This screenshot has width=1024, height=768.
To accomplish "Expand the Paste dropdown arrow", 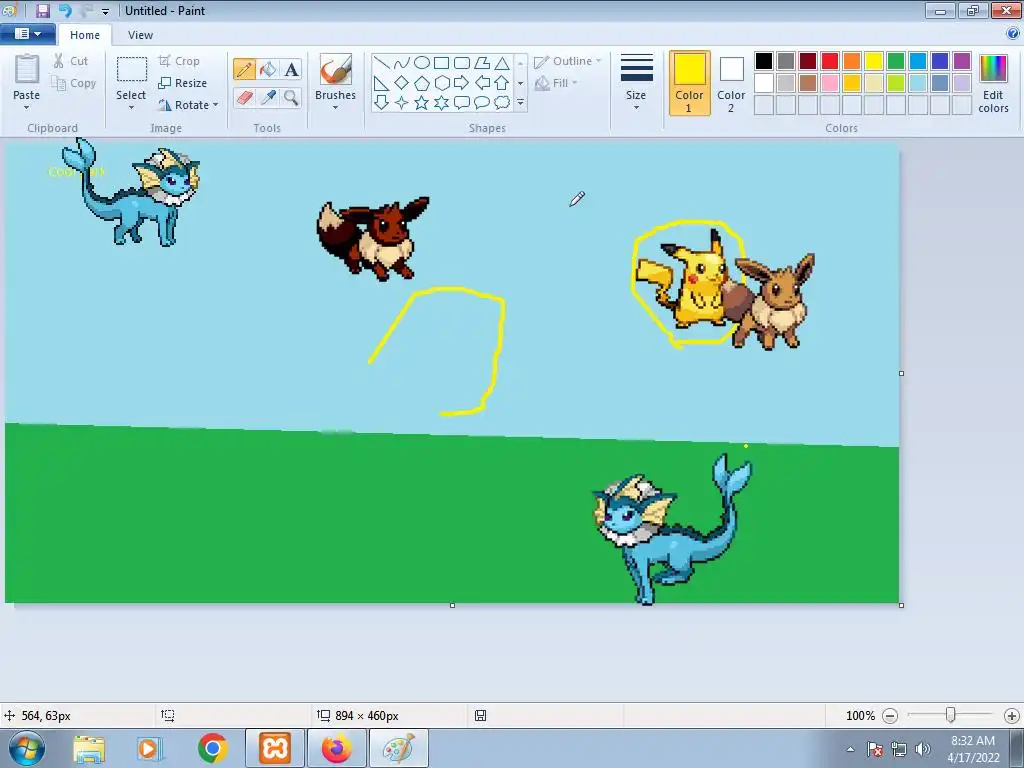I will click(x=27, y=108).
